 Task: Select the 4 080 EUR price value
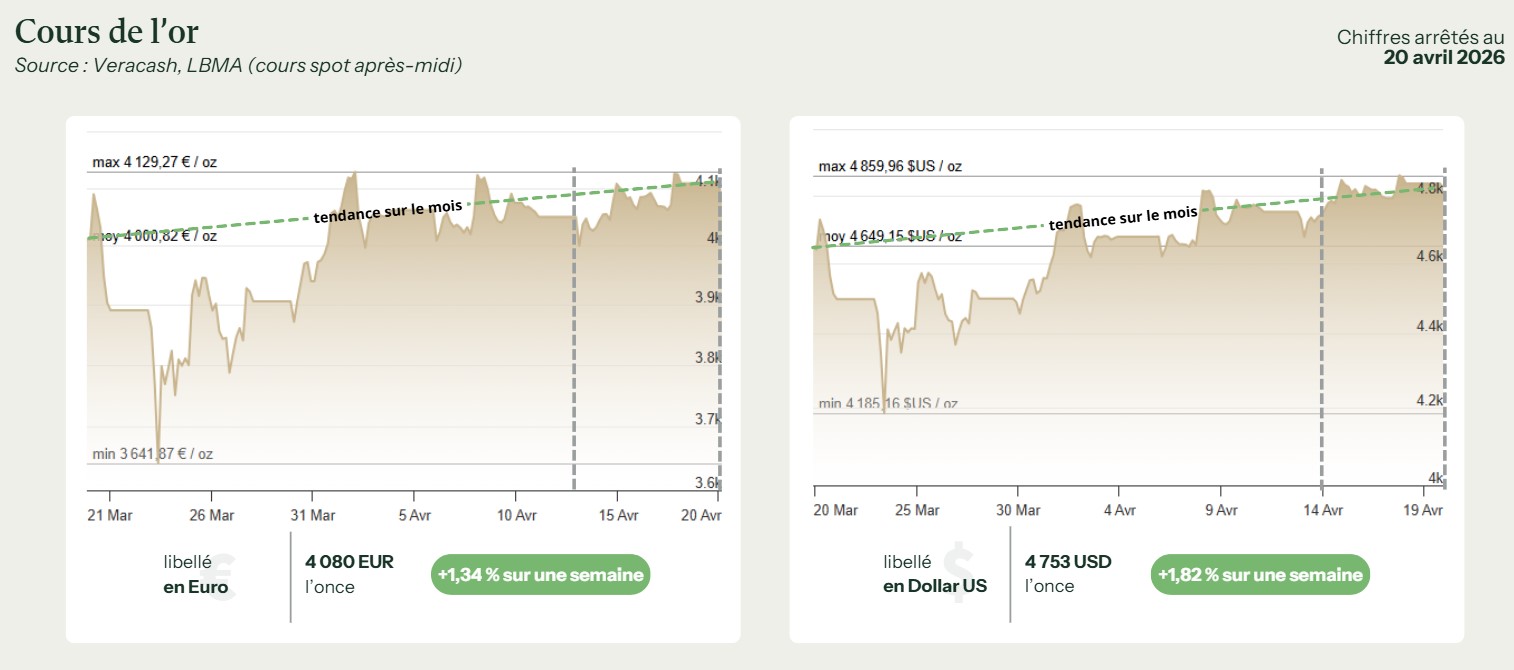click(349, 562)
